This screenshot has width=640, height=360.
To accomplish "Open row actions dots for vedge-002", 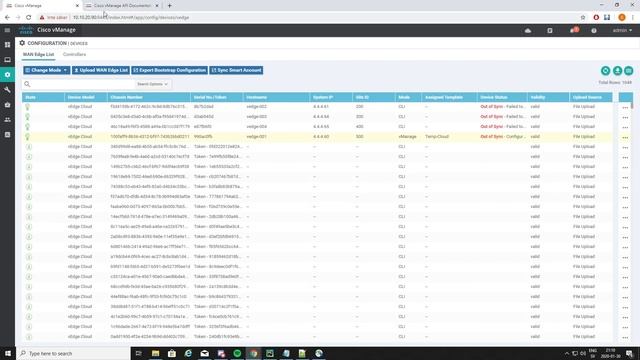I will pos(625,107).
